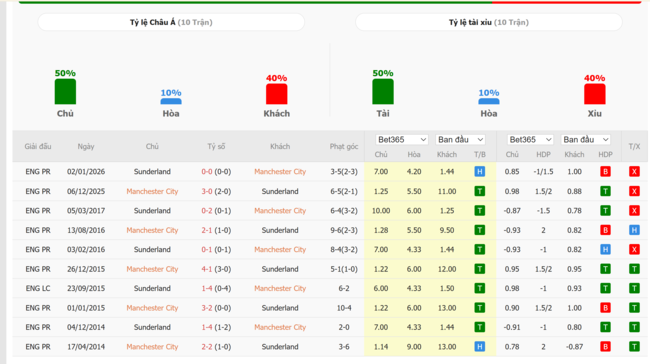Viewport: 650px width, 364px height.
Task: Click green T T/X badge for 17/04/2014 match
Action: point(634,347)
